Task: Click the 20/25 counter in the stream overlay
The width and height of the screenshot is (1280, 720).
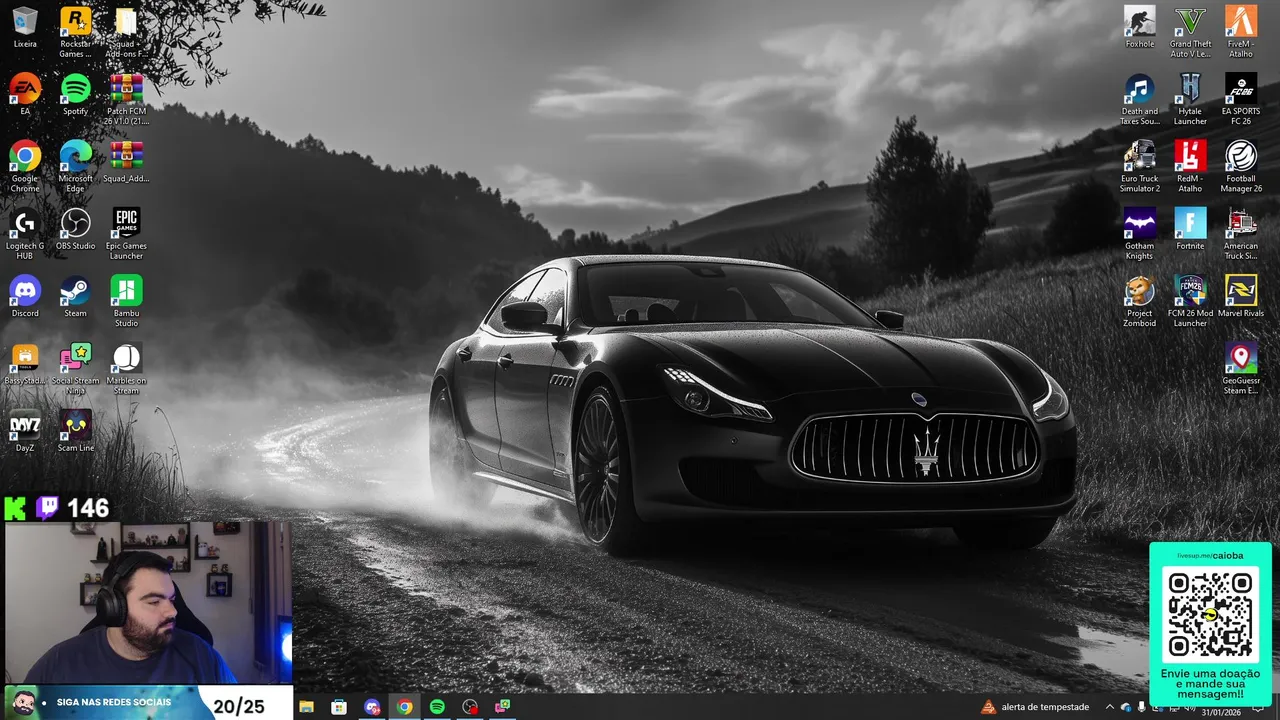Action: coord(239,706)
